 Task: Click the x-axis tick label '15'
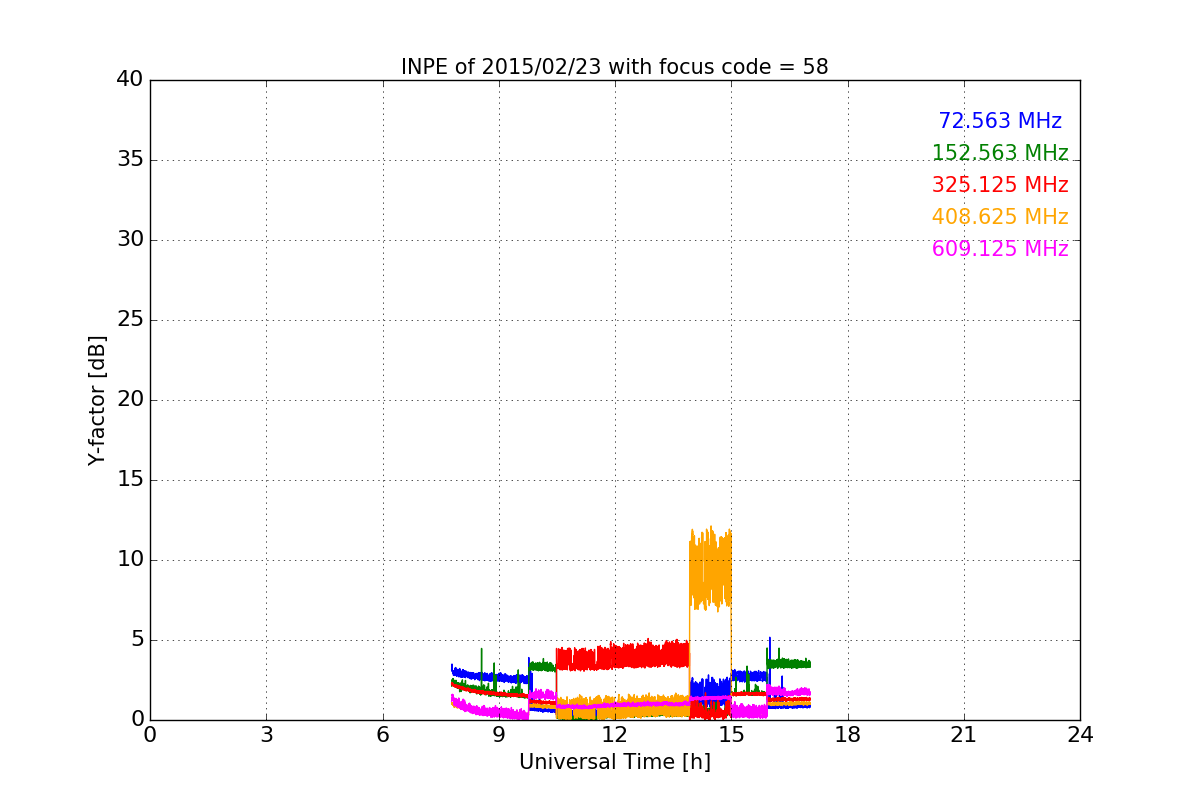pyautogui.click(x=731, y=734)
